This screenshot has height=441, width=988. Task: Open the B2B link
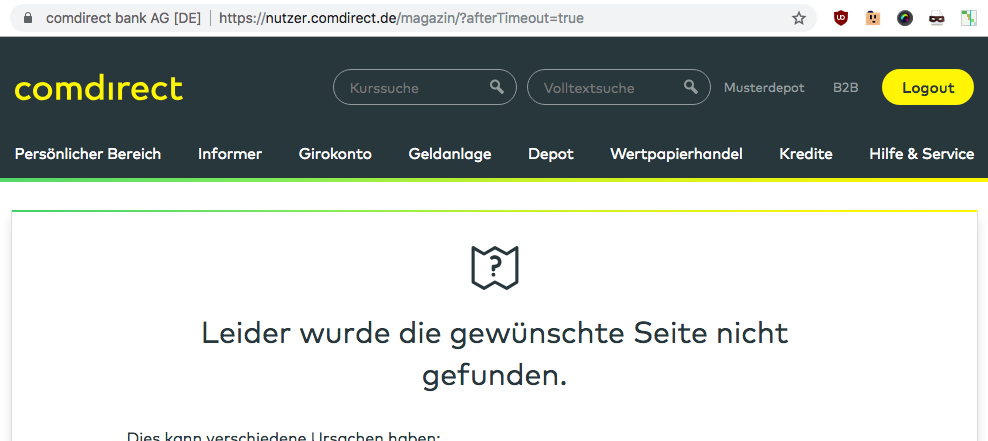pos(846,88)
